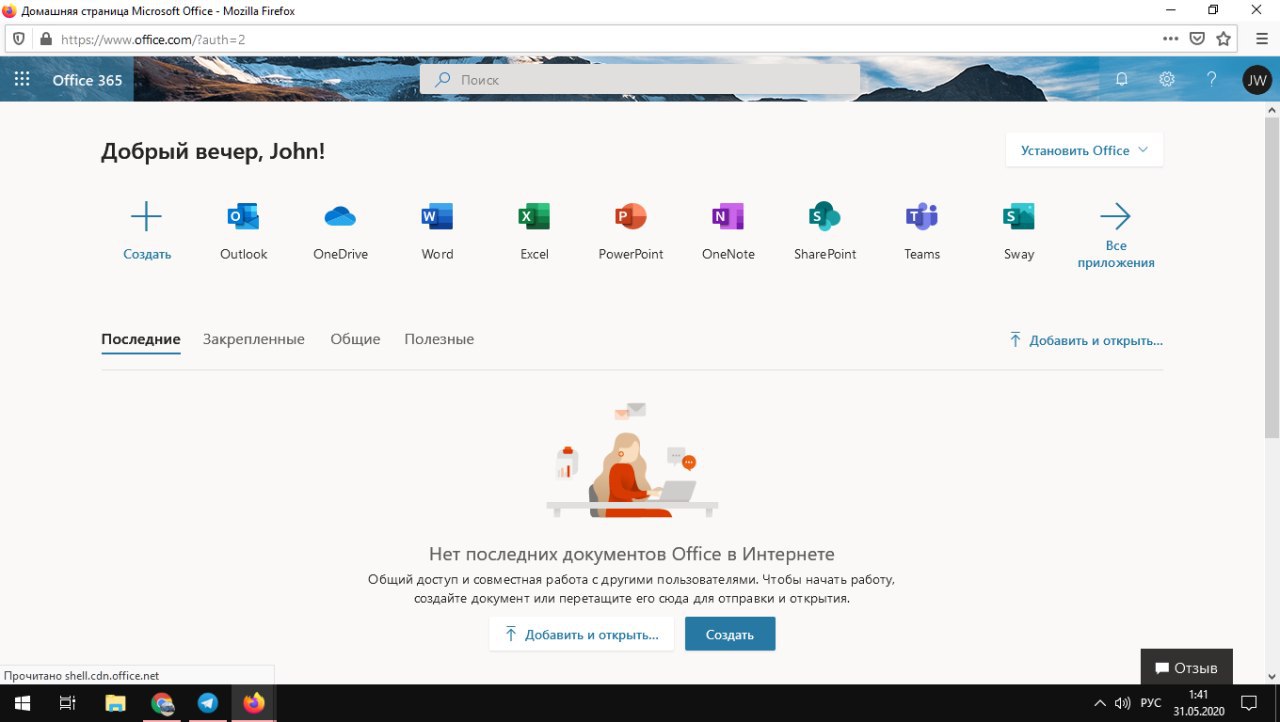
Task: Click top-right Добавить и открыть link
Action: (x=1086, y=340)
